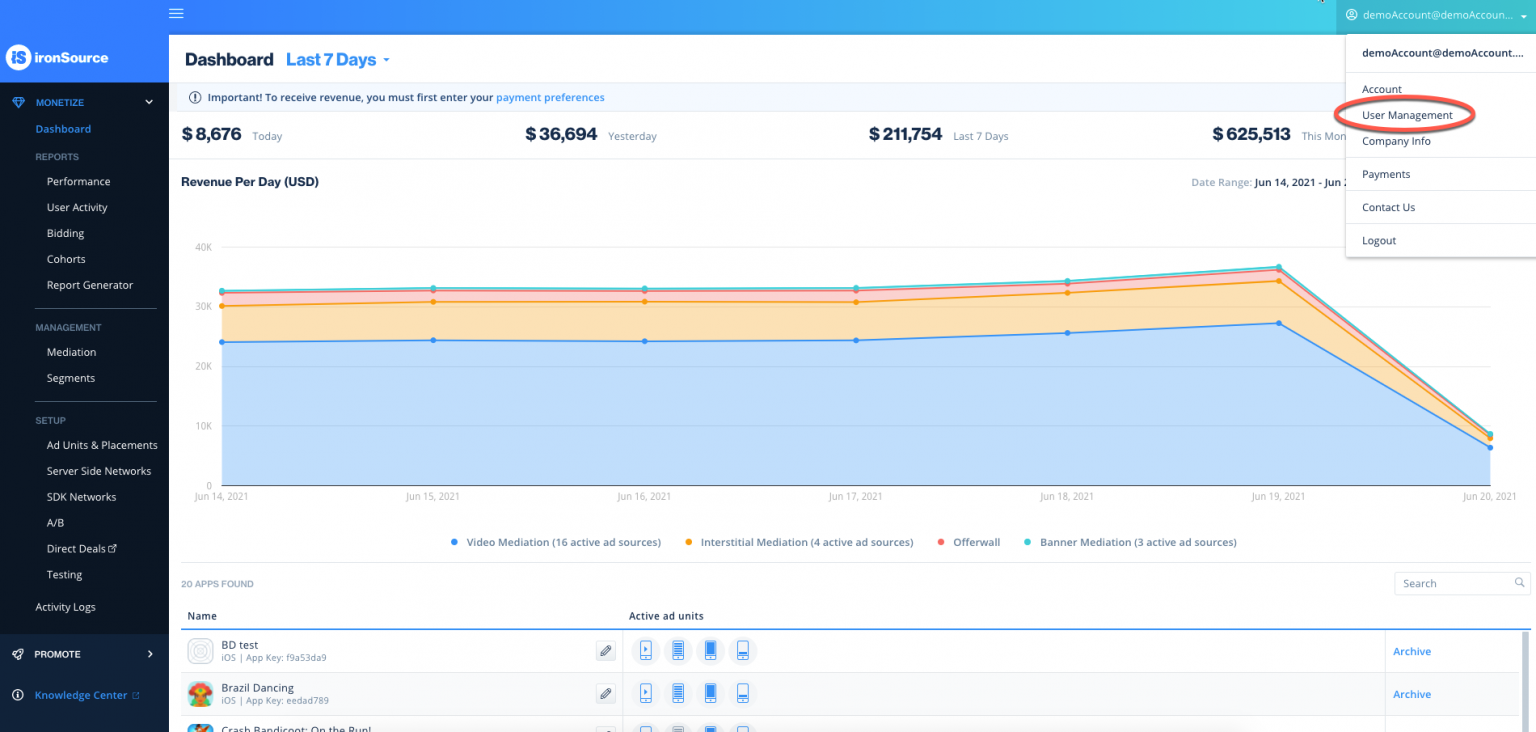This screenshot has width=1536, height=732.
Task: Select User Management from account menu
Action: click(1407, 115)
